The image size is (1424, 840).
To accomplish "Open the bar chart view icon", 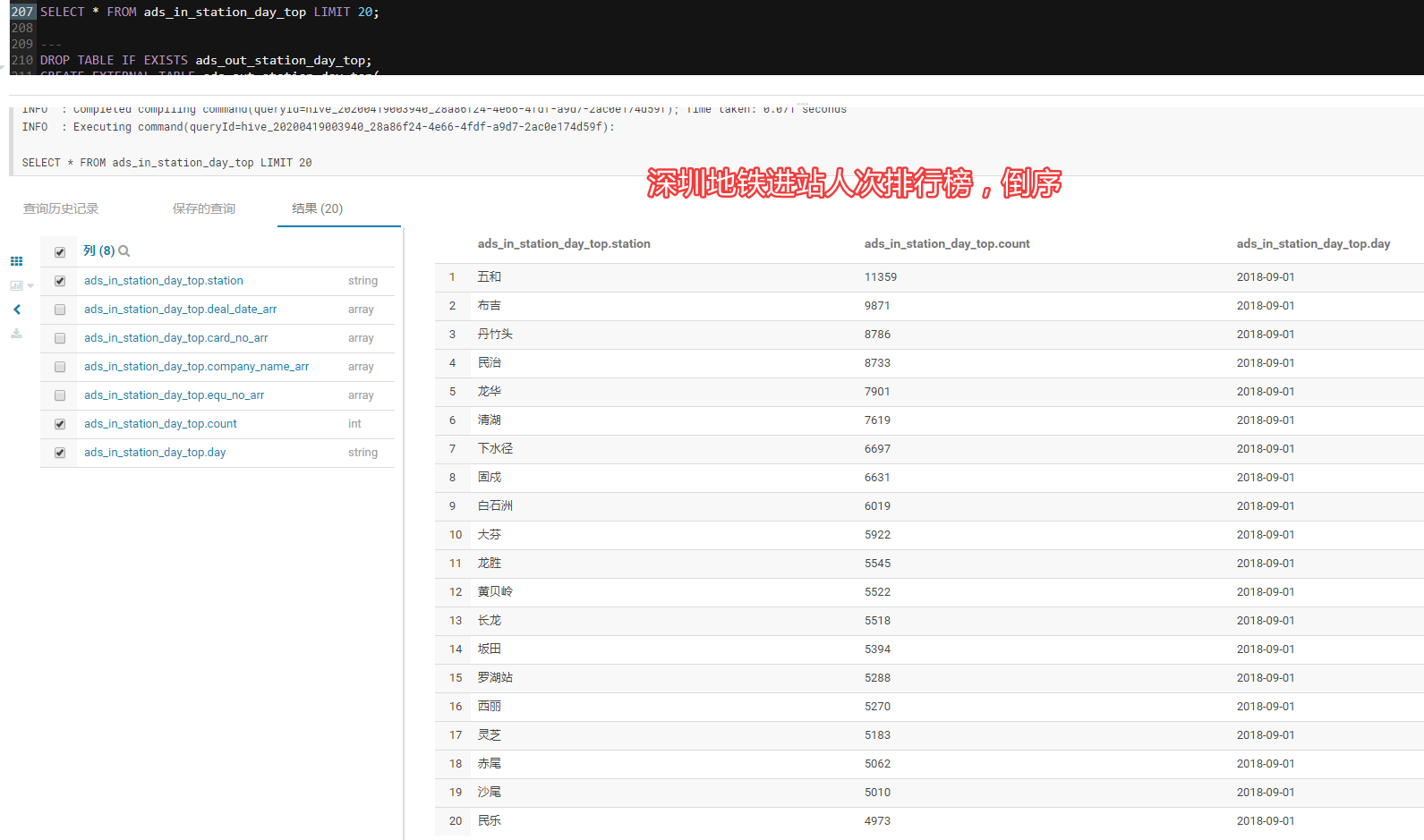I will (x=16, y=285).
